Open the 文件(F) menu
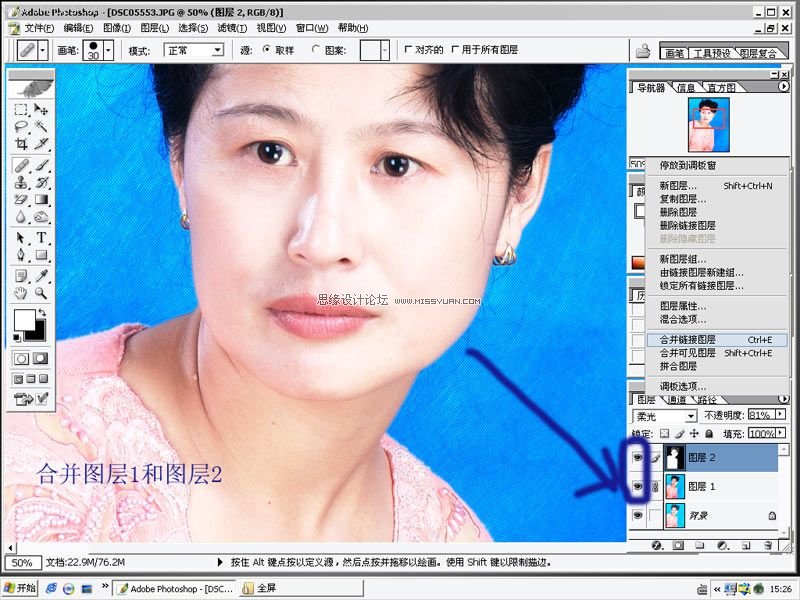 click(39, 28)
